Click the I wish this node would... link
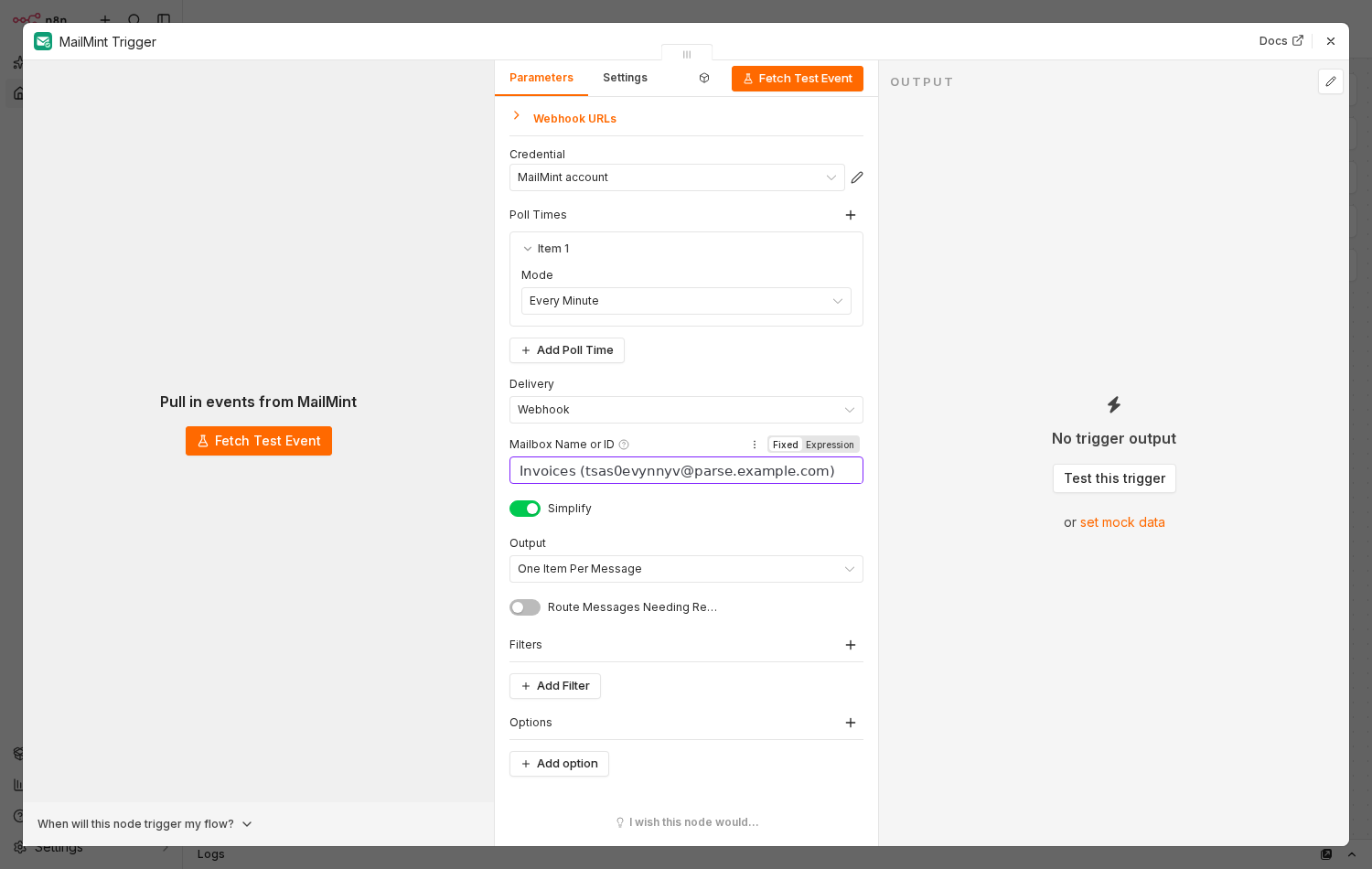The height and width of the screenshot is (869, 1372). pos(687,822)
